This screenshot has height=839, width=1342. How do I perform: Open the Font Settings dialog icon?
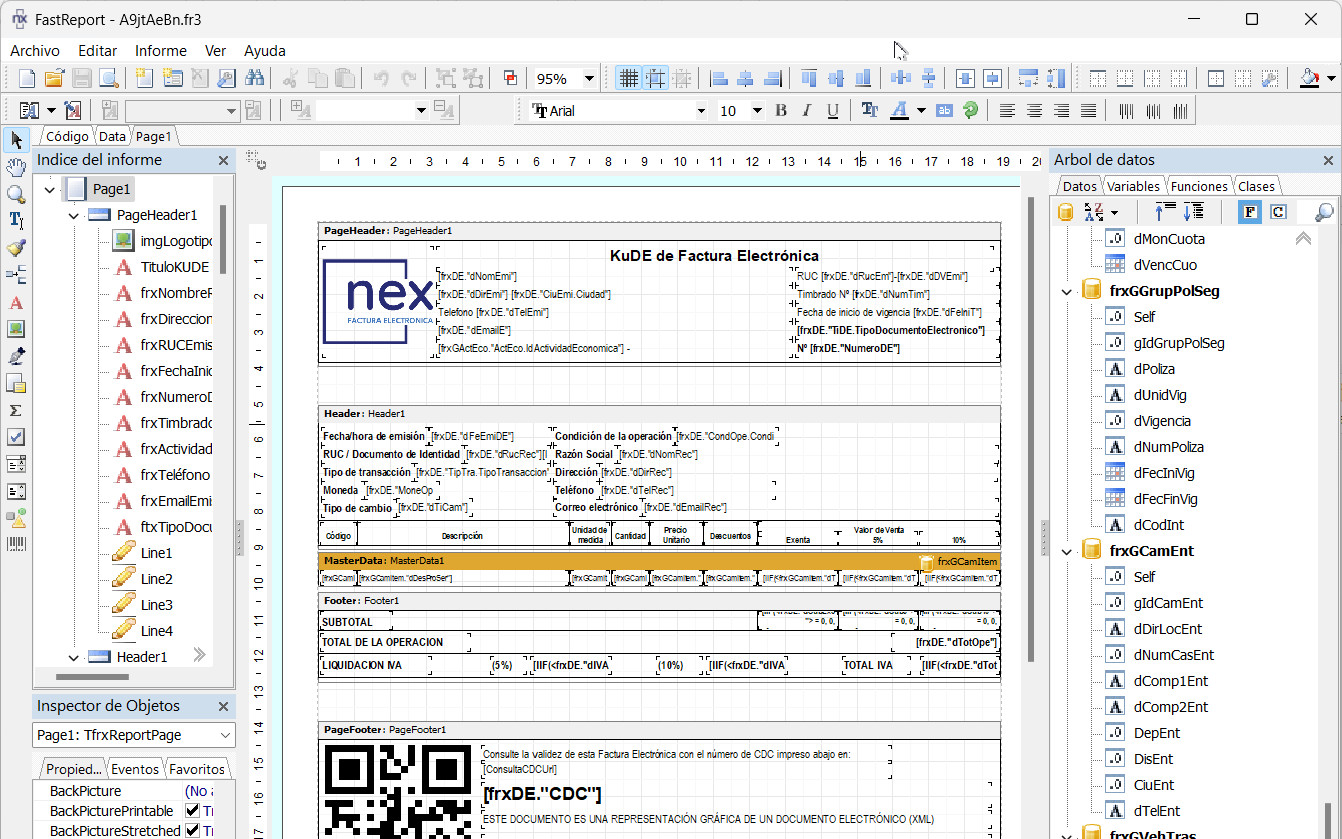click(870, 111)
